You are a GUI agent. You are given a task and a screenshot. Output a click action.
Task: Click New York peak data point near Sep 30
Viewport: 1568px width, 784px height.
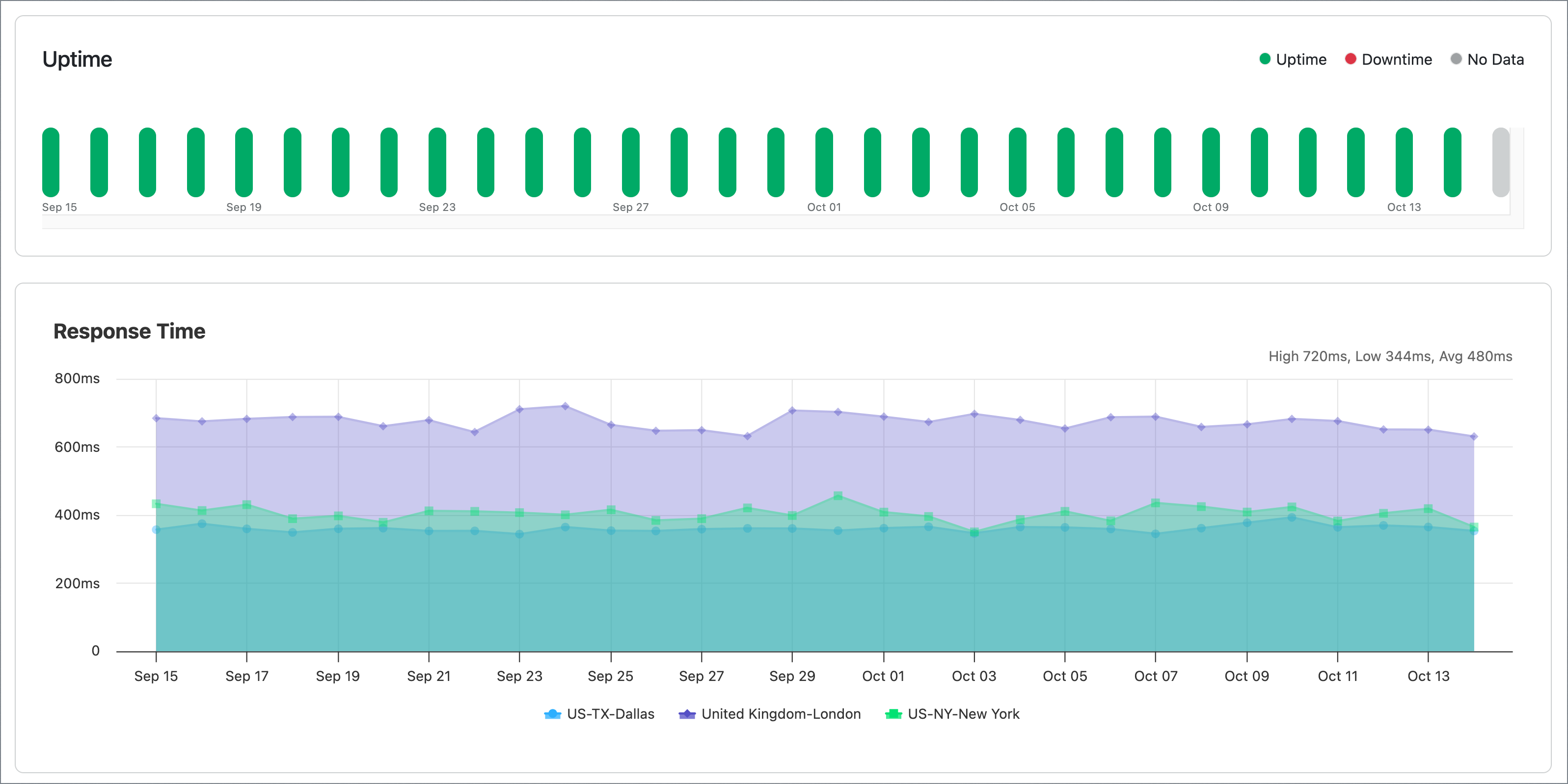838,496
